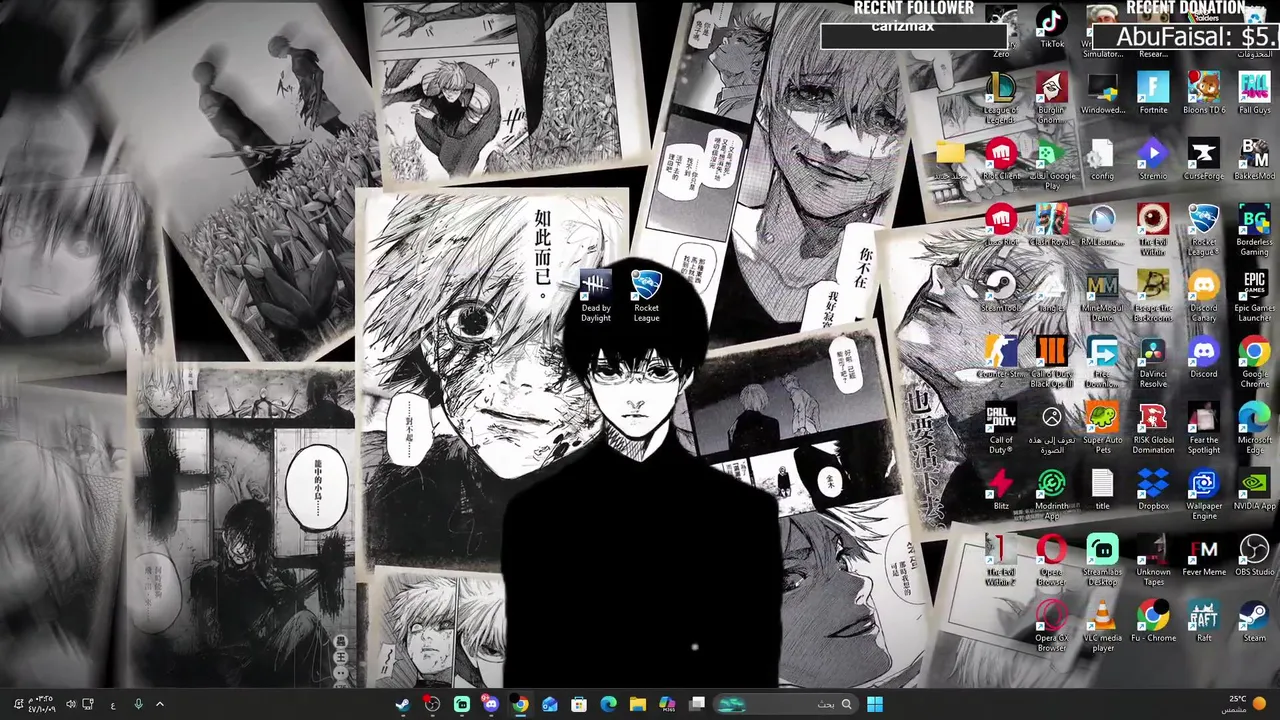Open Escape the Backrooms shortcut
The image size is (1280, 720).
[x=1153, y=297]
